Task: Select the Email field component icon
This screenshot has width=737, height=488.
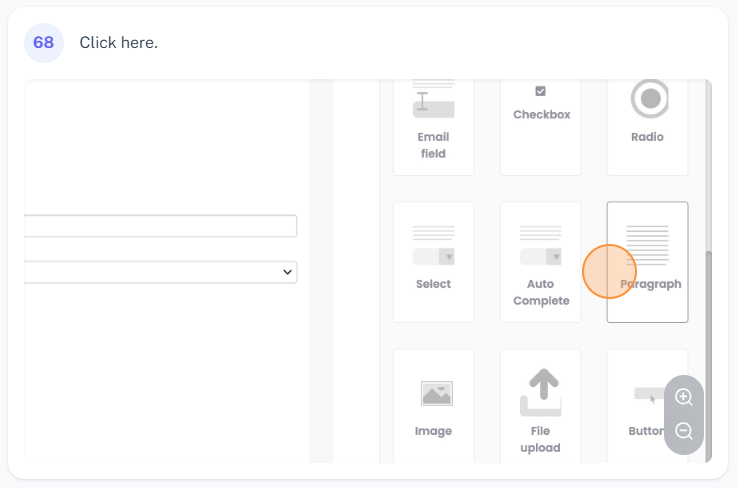Action: point(433,99)
